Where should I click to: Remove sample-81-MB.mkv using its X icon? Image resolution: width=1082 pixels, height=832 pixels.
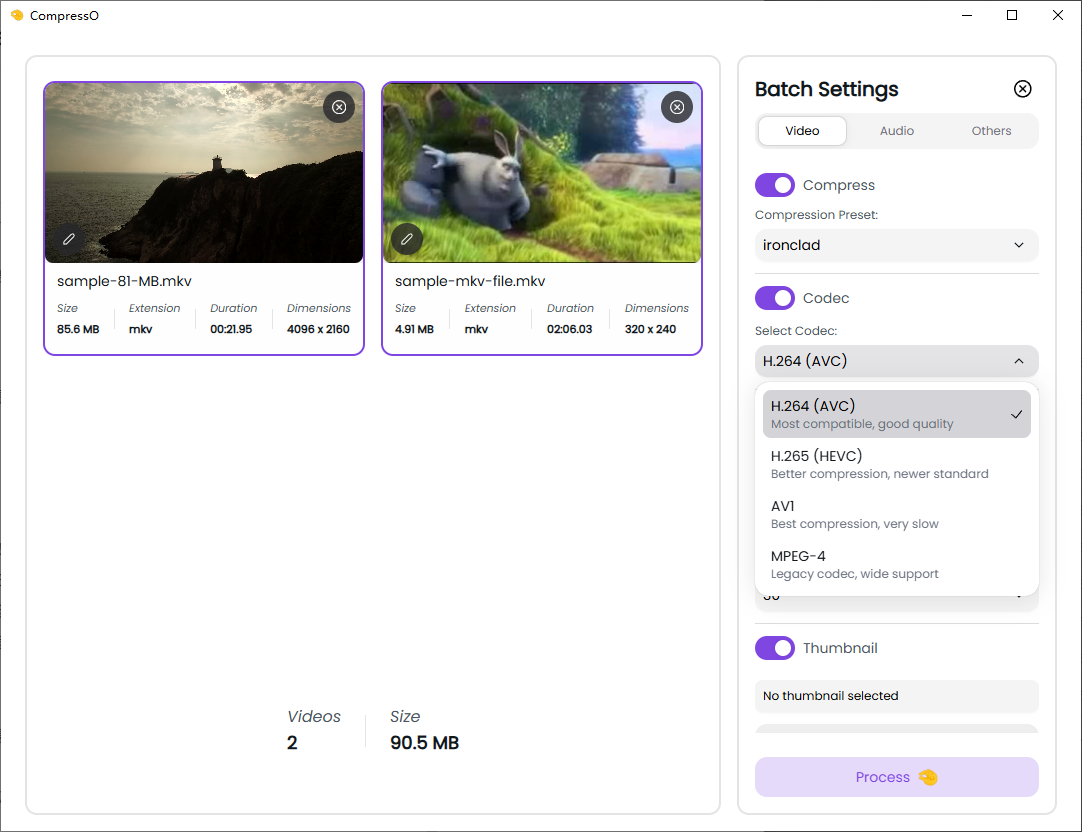point(339,107)
